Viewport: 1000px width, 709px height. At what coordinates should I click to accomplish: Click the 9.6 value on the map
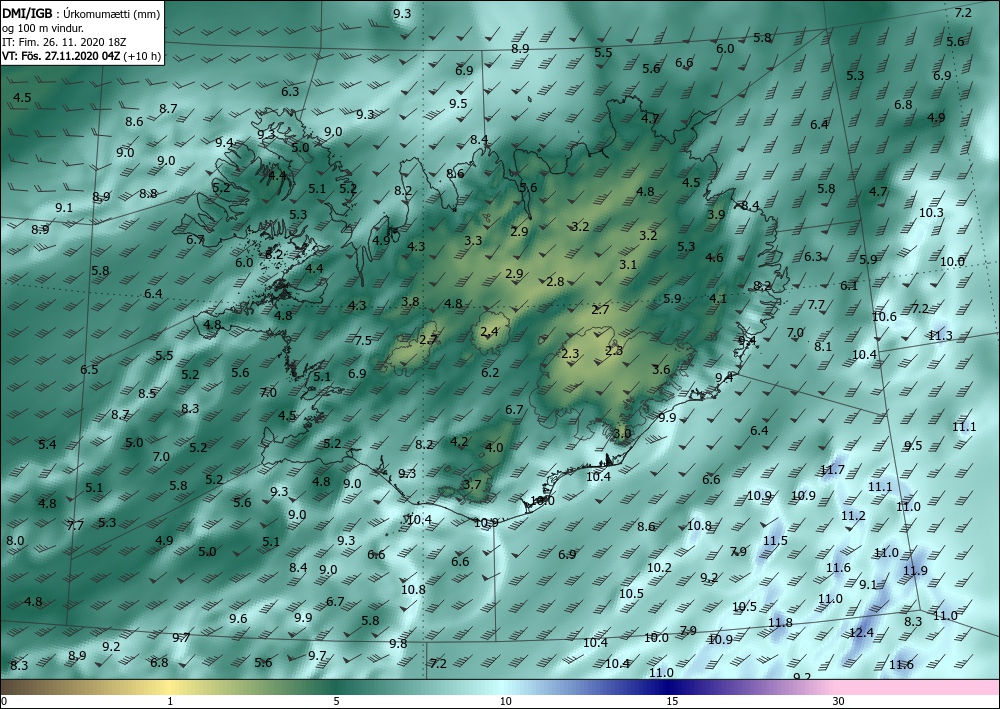click(x=239, y=618)
